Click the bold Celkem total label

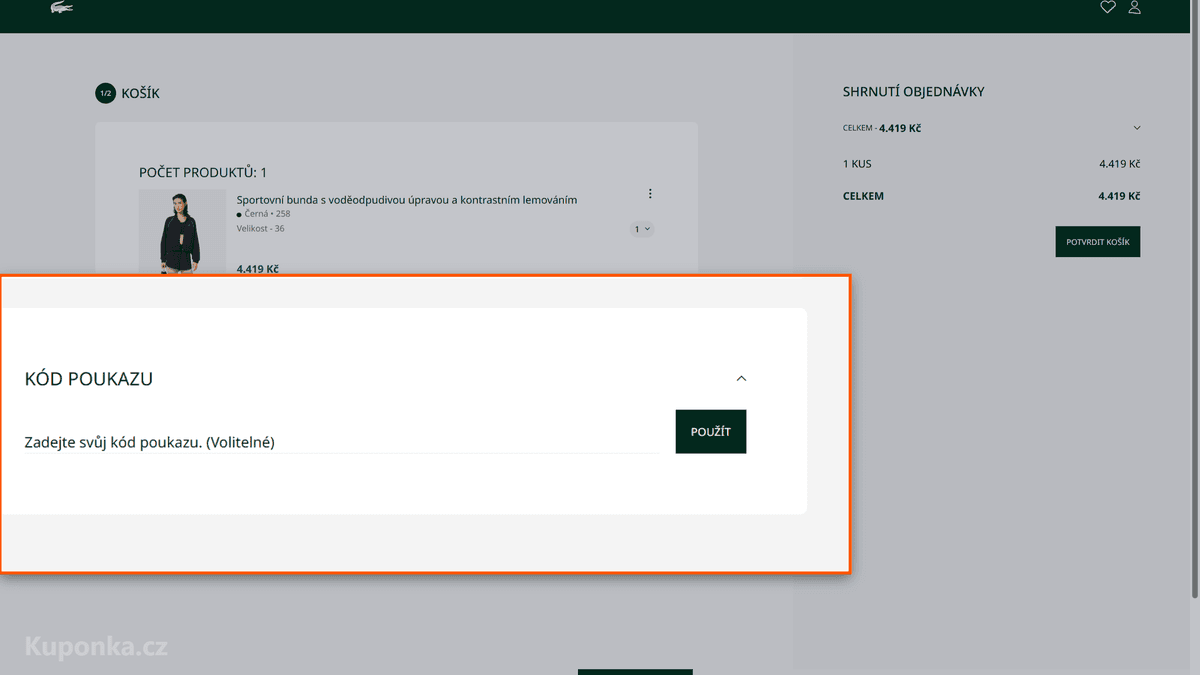(863, 196)
